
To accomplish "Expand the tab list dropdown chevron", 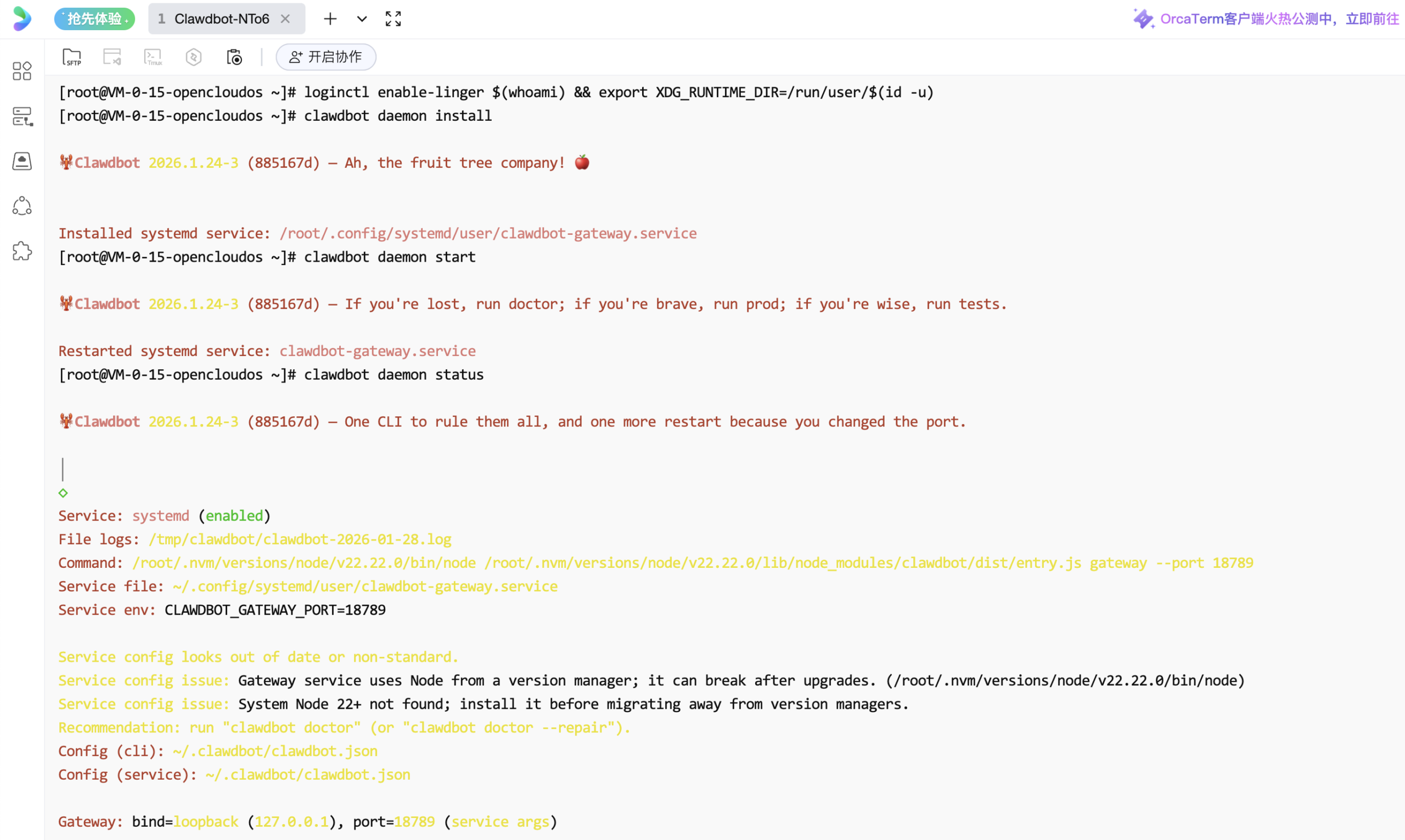I will [x=362, y=19].
